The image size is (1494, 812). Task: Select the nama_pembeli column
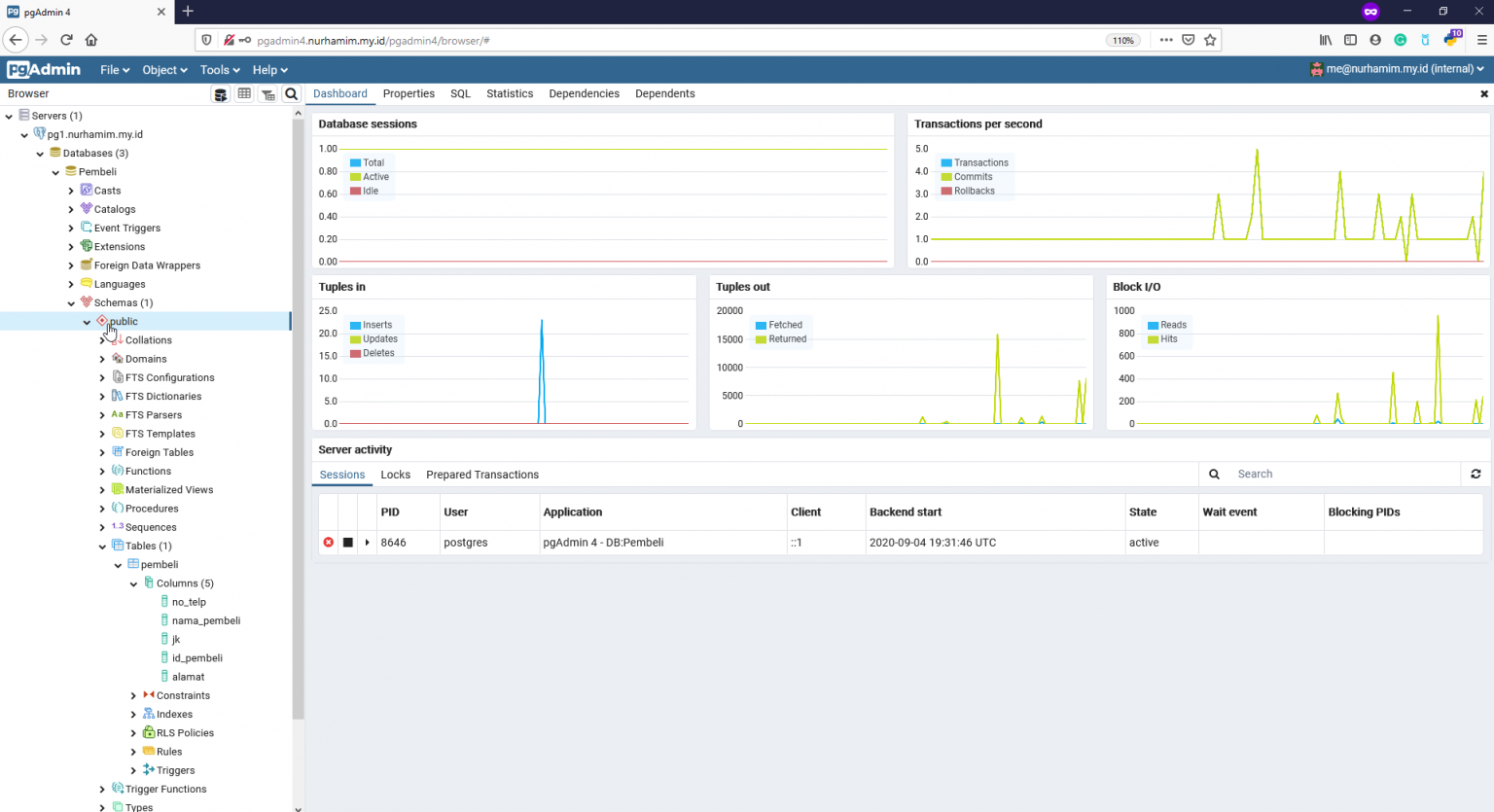pos(206,620)
